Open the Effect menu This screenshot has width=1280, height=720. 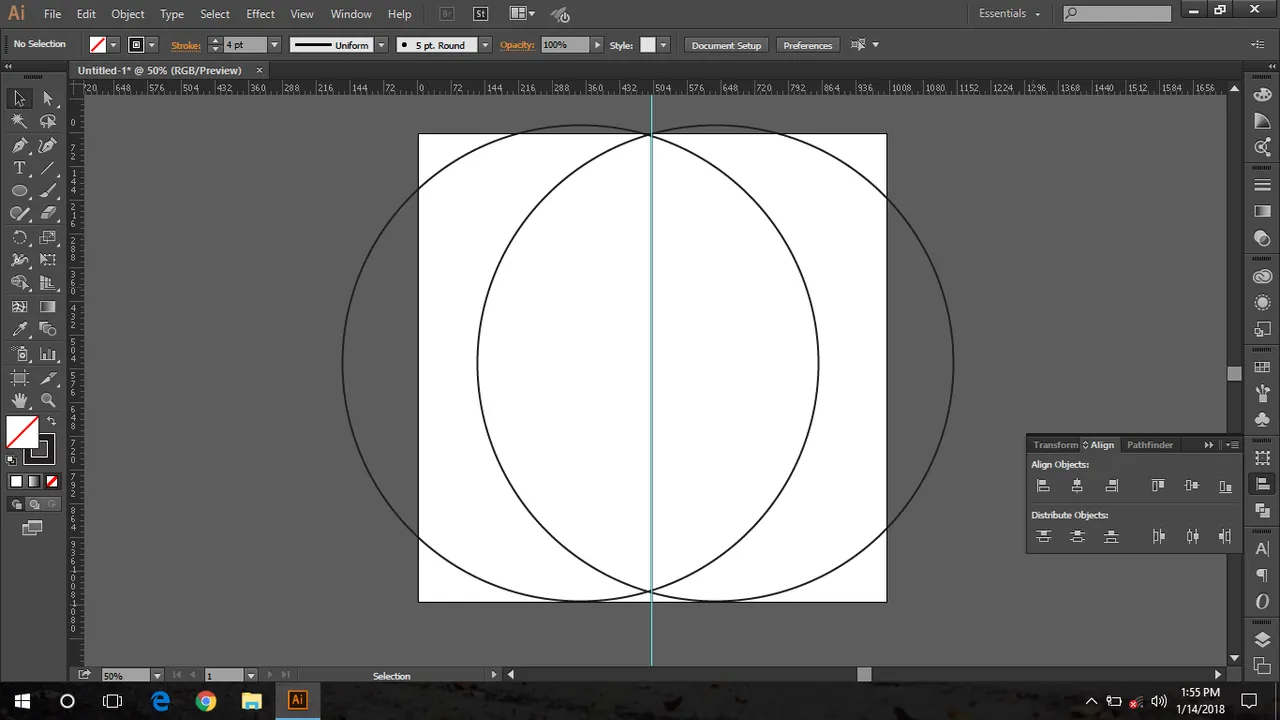[260, 14]
